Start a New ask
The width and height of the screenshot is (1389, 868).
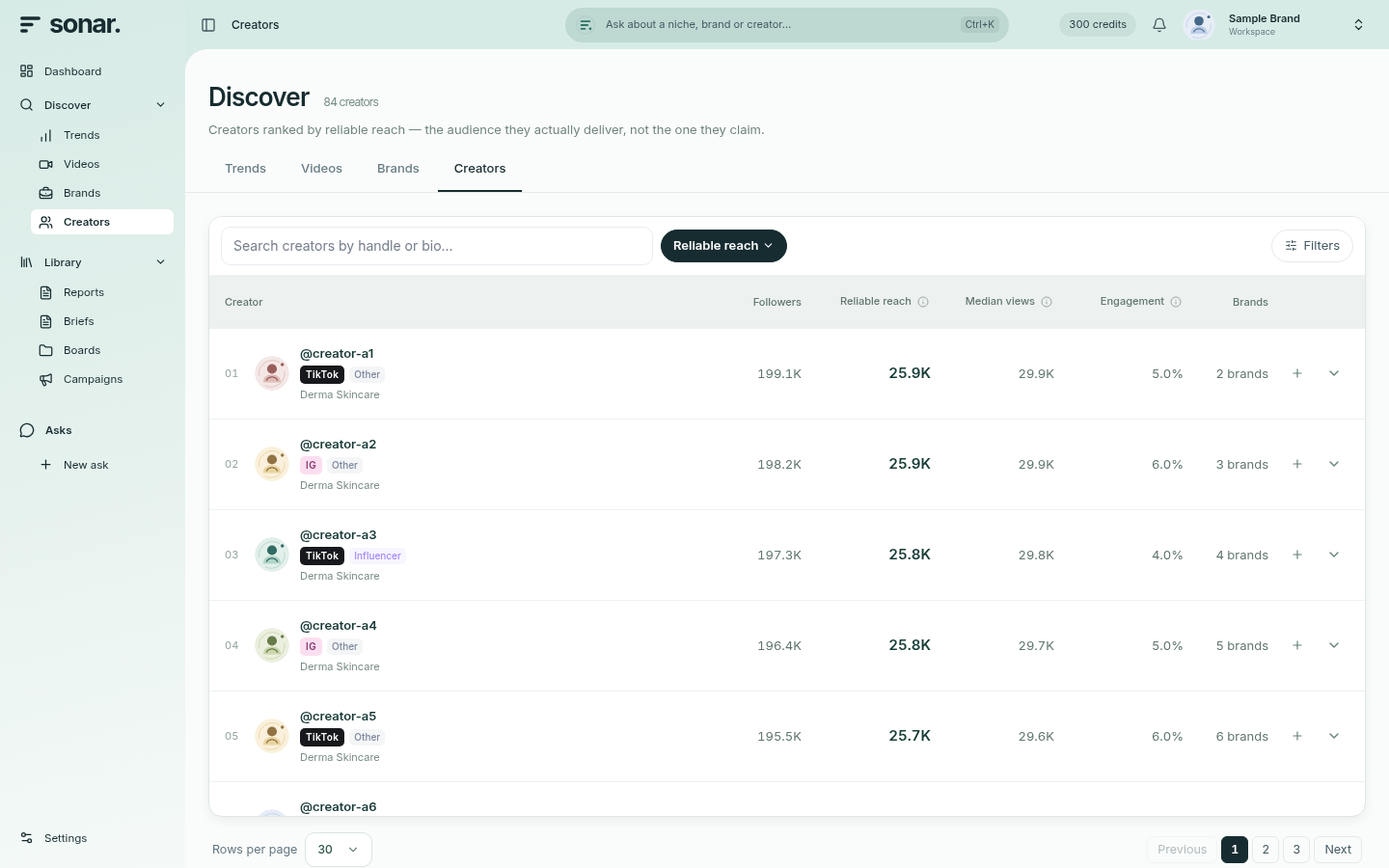click(102, 465)
